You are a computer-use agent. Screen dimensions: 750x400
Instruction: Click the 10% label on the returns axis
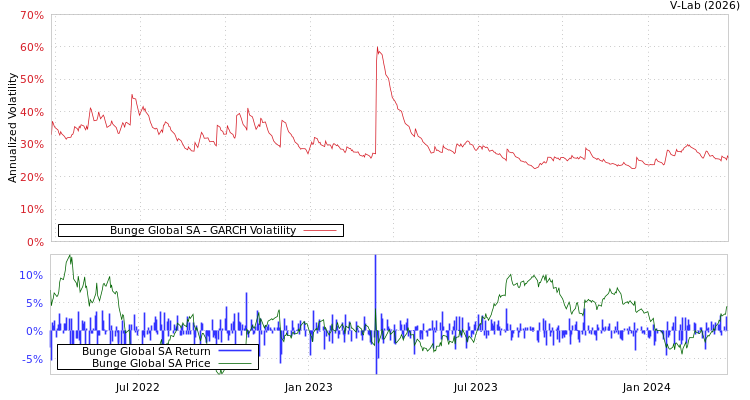coord(31,276)
